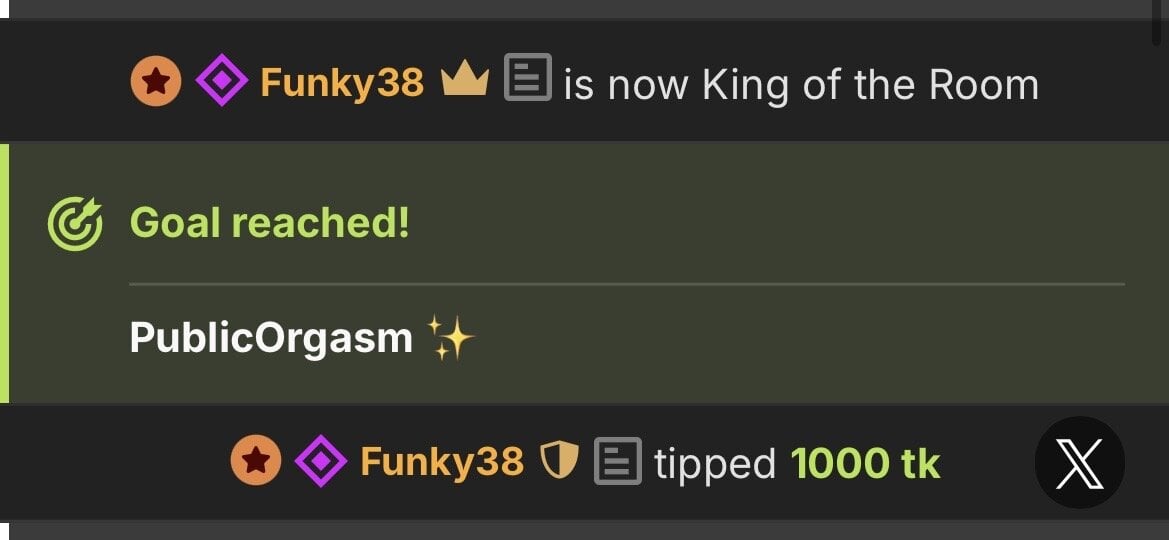
Task: Click the gold crown icon next to Funky38
Action: [464, 79]
